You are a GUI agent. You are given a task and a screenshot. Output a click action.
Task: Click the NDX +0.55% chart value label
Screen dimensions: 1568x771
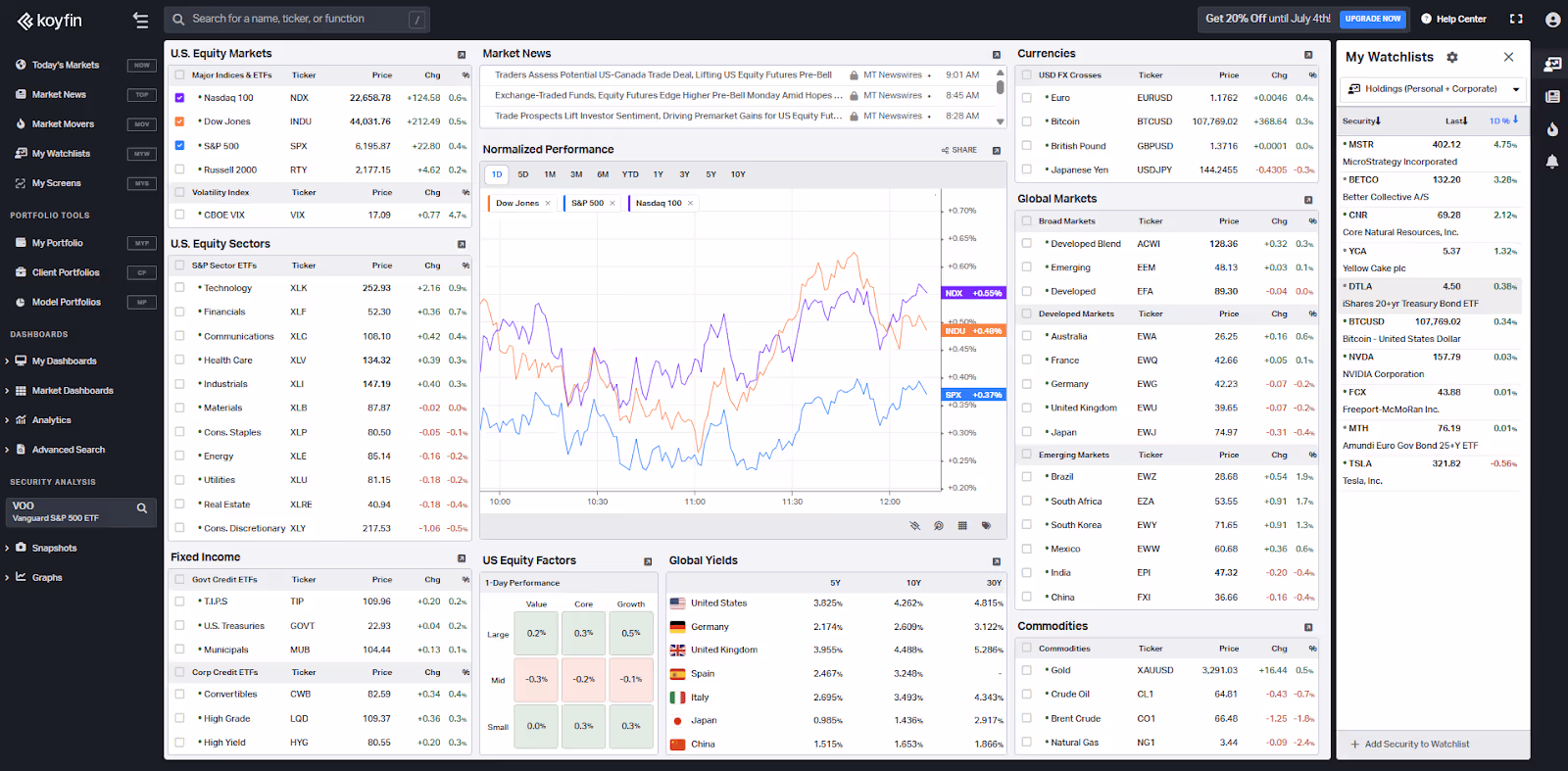tap(973, 293)
